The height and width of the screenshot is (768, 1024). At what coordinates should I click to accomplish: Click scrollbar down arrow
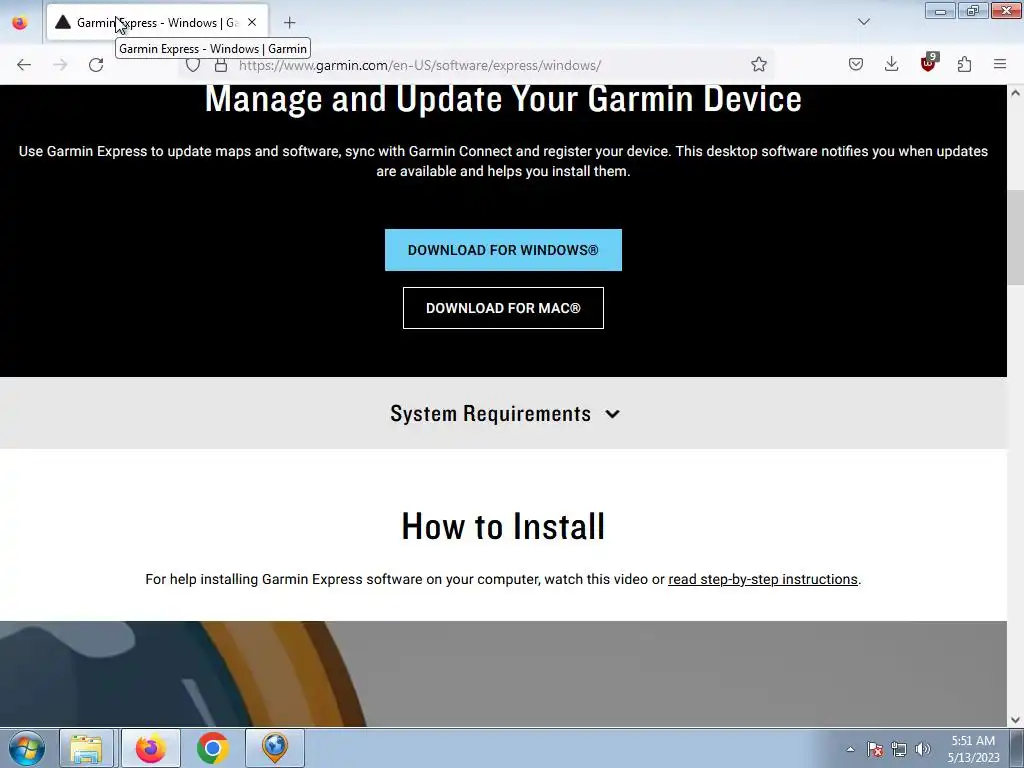coord(1016,720)
